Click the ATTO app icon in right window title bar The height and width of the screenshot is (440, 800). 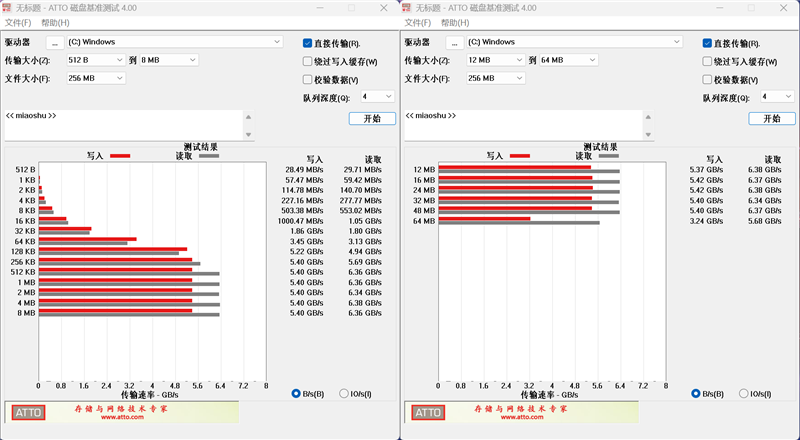point(407,8)
